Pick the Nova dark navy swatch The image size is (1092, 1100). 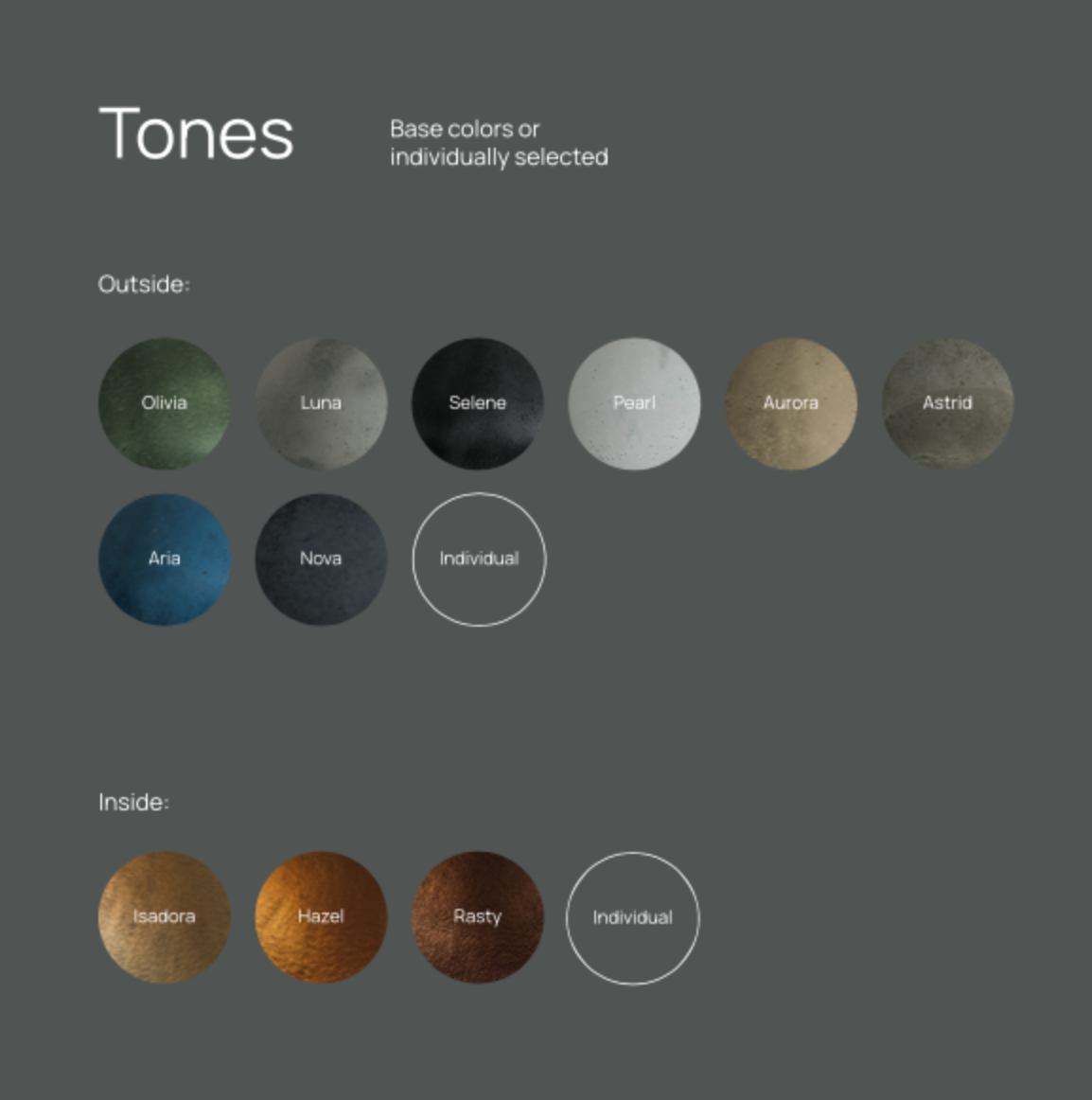pyautogui.click(x=321, y=559)
